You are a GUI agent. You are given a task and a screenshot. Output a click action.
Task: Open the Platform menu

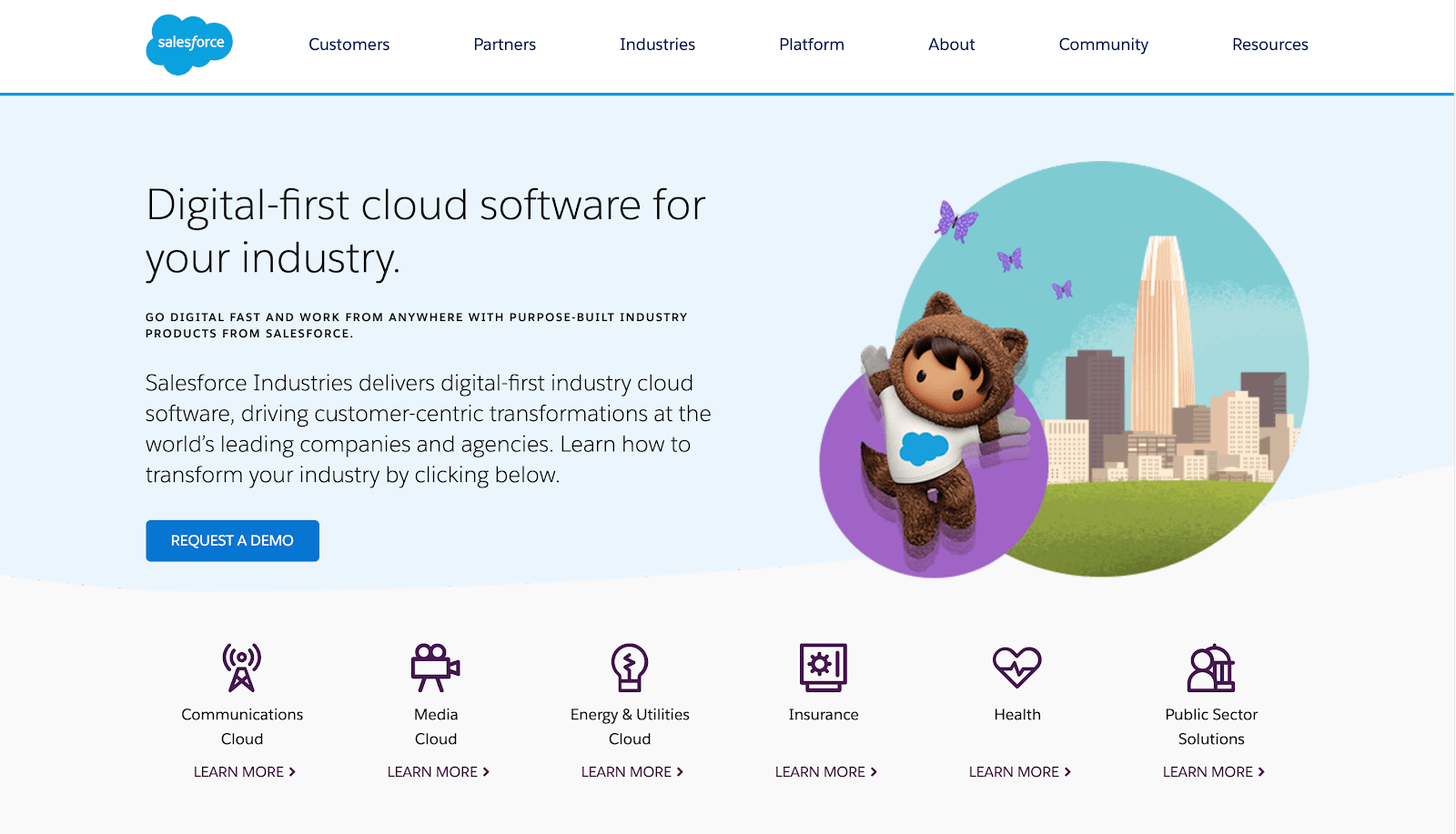coord(812,45)
